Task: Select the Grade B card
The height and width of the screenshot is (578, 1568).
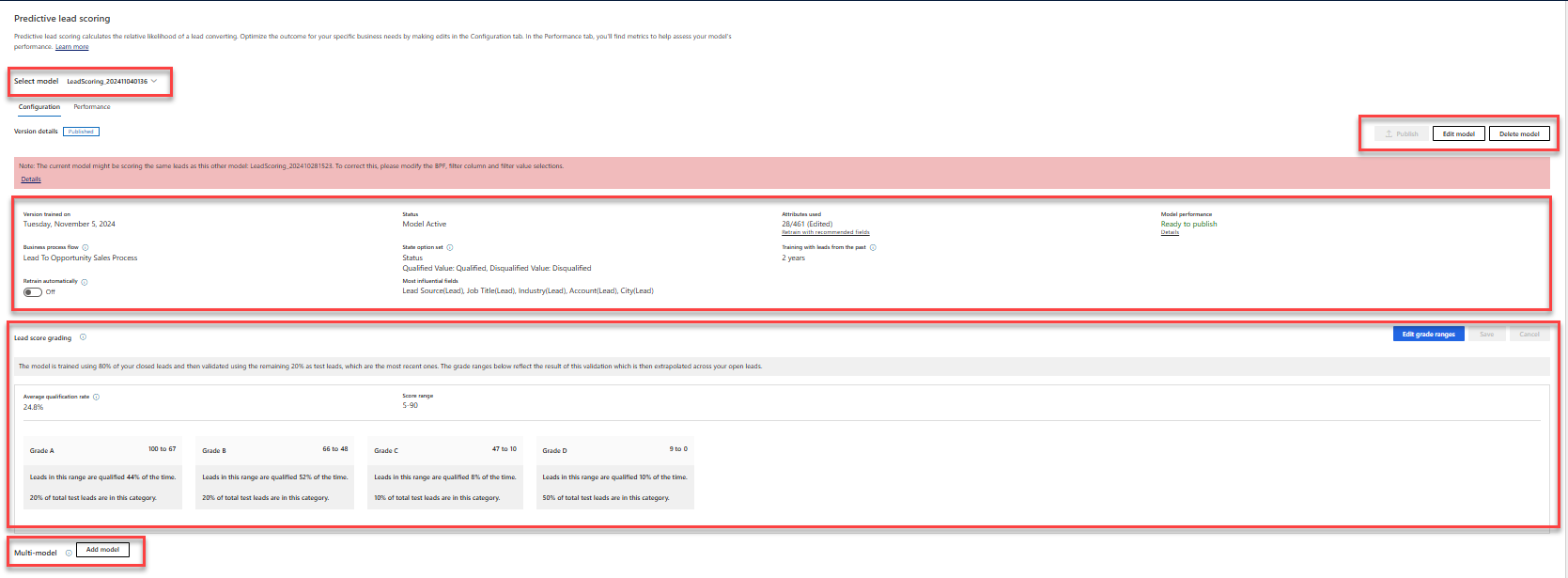Action: coord(274,473)
